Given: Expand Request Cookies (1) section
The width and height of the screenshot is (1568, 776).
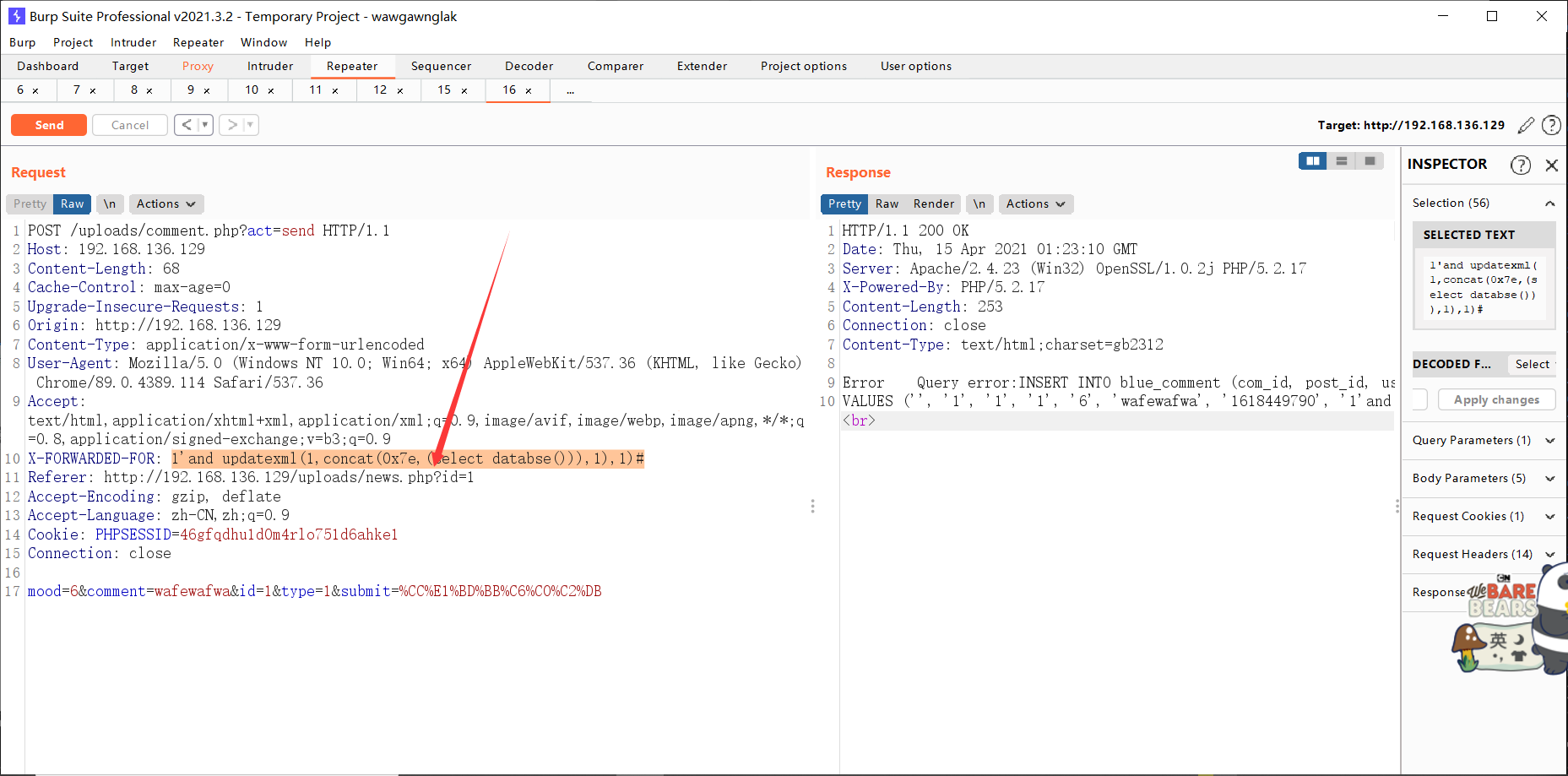Looking at the screenshot, I should coord(1550,516).
